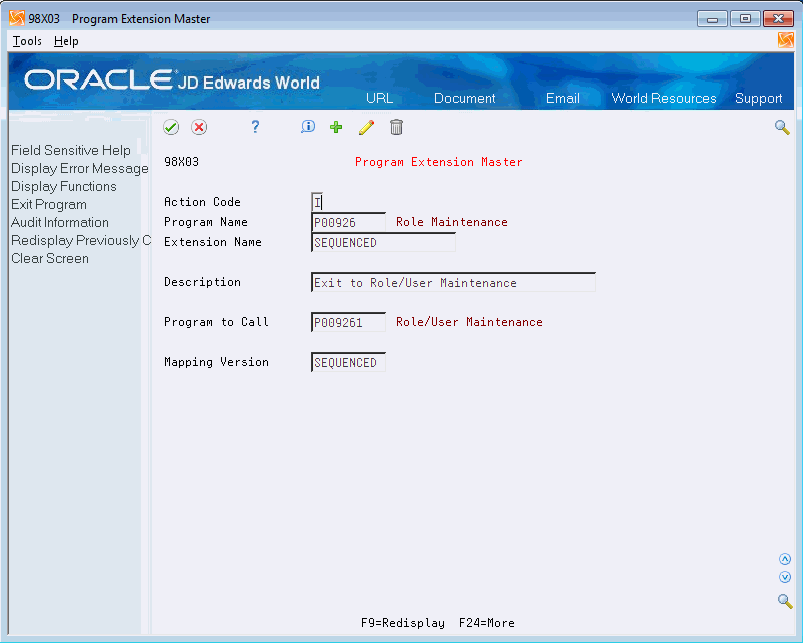
Task: Select Display Error Message in sidebar
Action: (x=79, y=168)
